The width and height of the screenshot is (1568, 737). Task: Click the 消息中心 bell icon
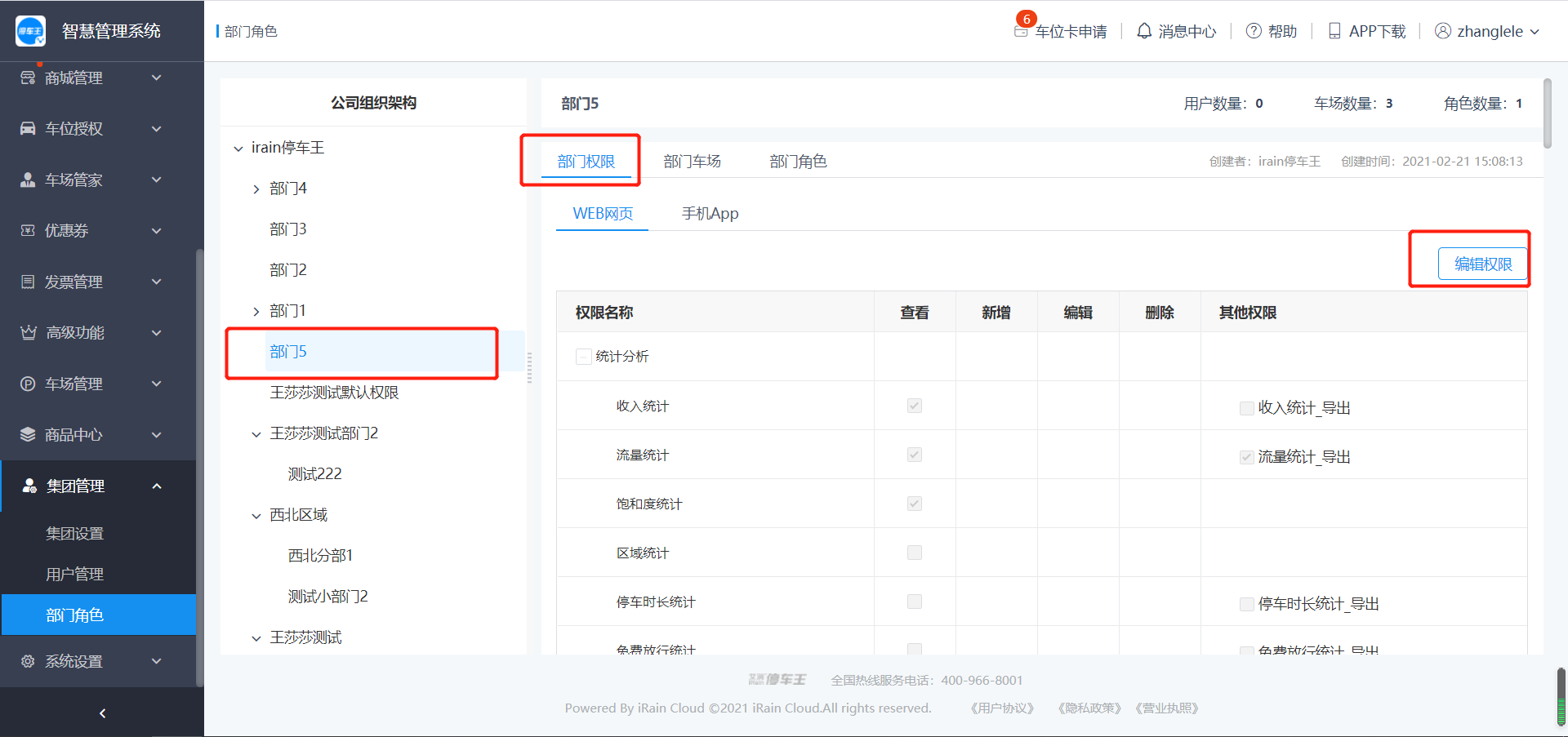[1144, 31]
